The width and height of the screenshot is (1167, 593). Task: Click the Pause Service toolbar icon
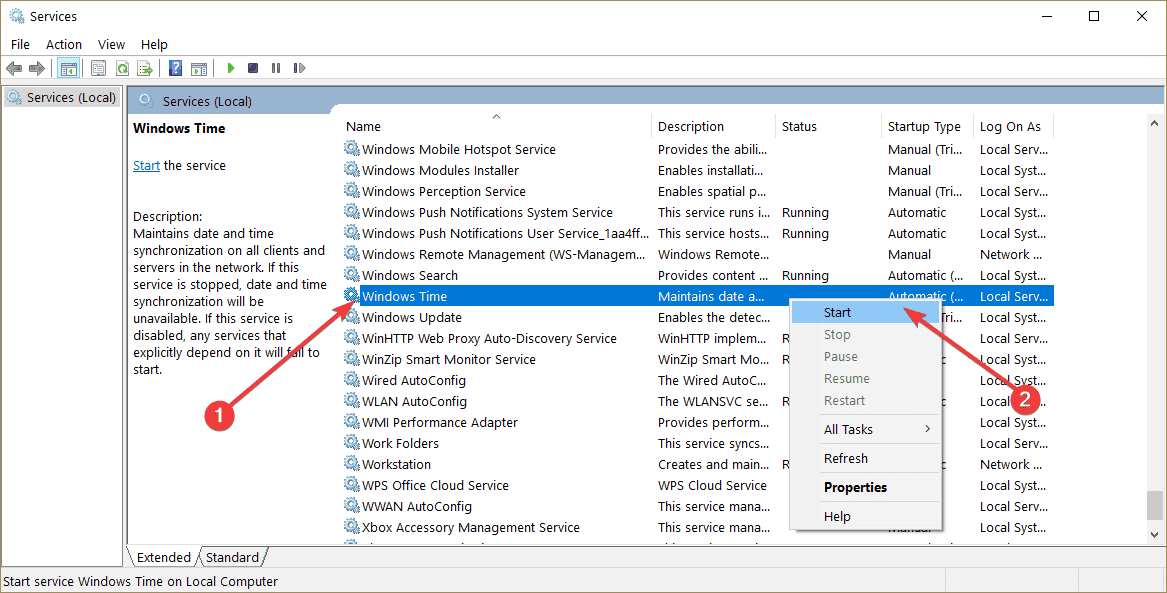[276, 68]
